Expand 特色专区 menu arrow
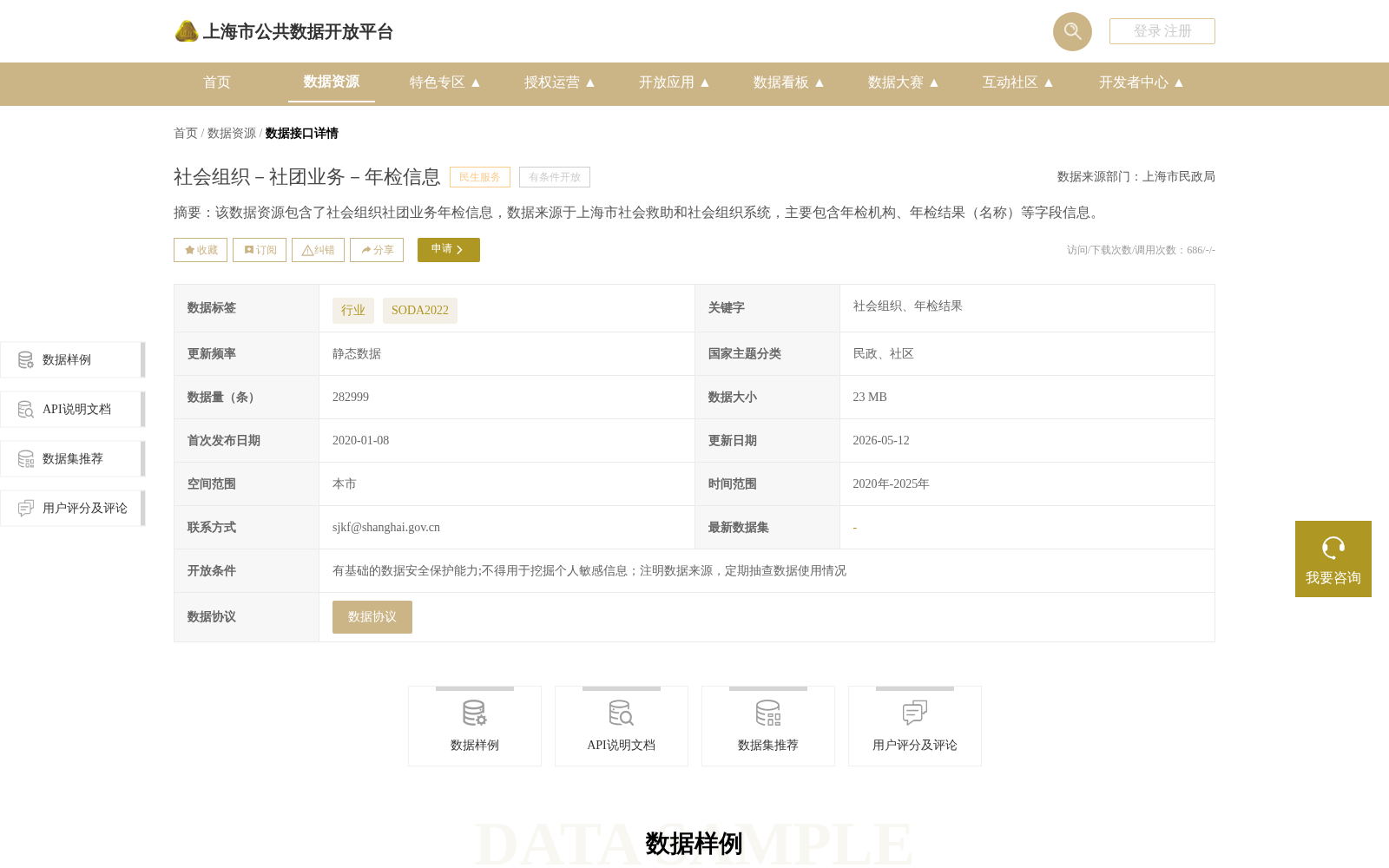This screenshot has width=1389, height=868. click(476, 82)
